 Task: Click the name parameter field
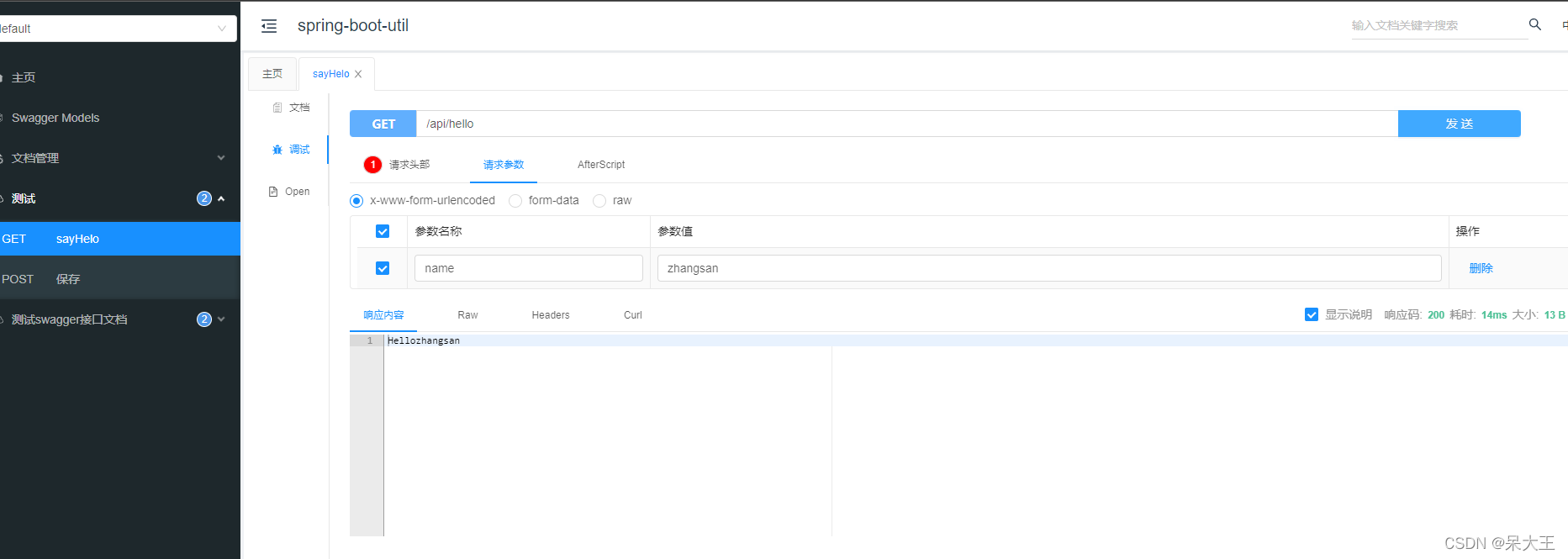point(529,268)
